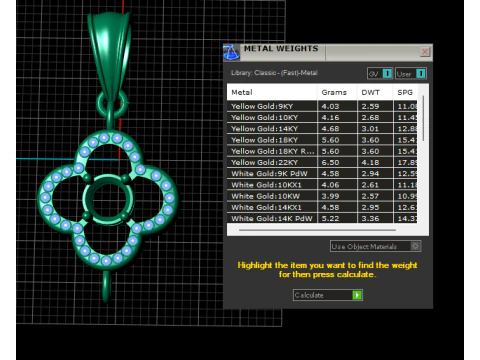Sort by the Metal column header
The width and height of the screenshot is (480, 360).
pos(272,92)
